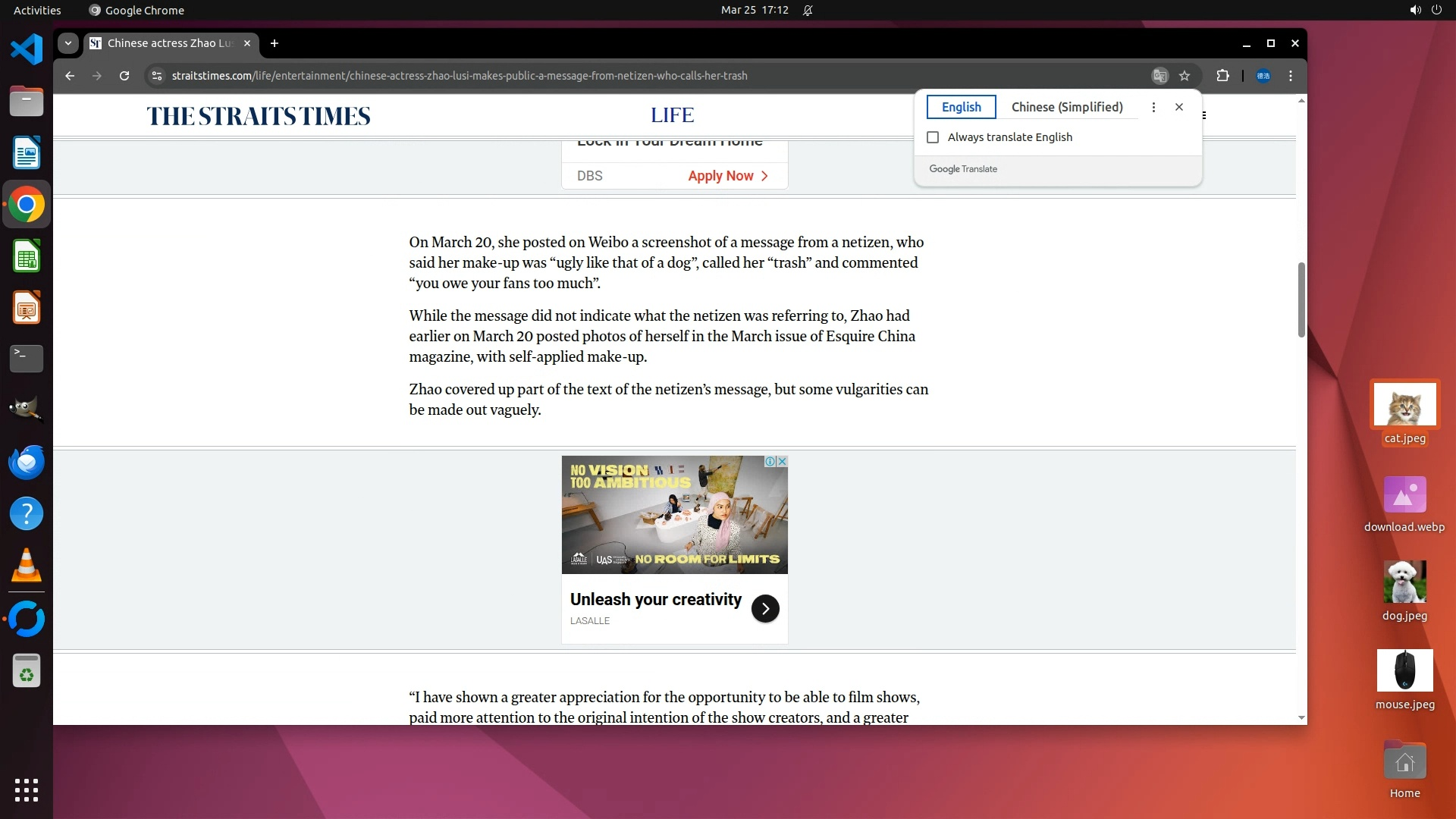Enable Always translate English checkbox
Image resolution: width=1456 pixels, height=819 pixels.
click(x=933, y=137)
